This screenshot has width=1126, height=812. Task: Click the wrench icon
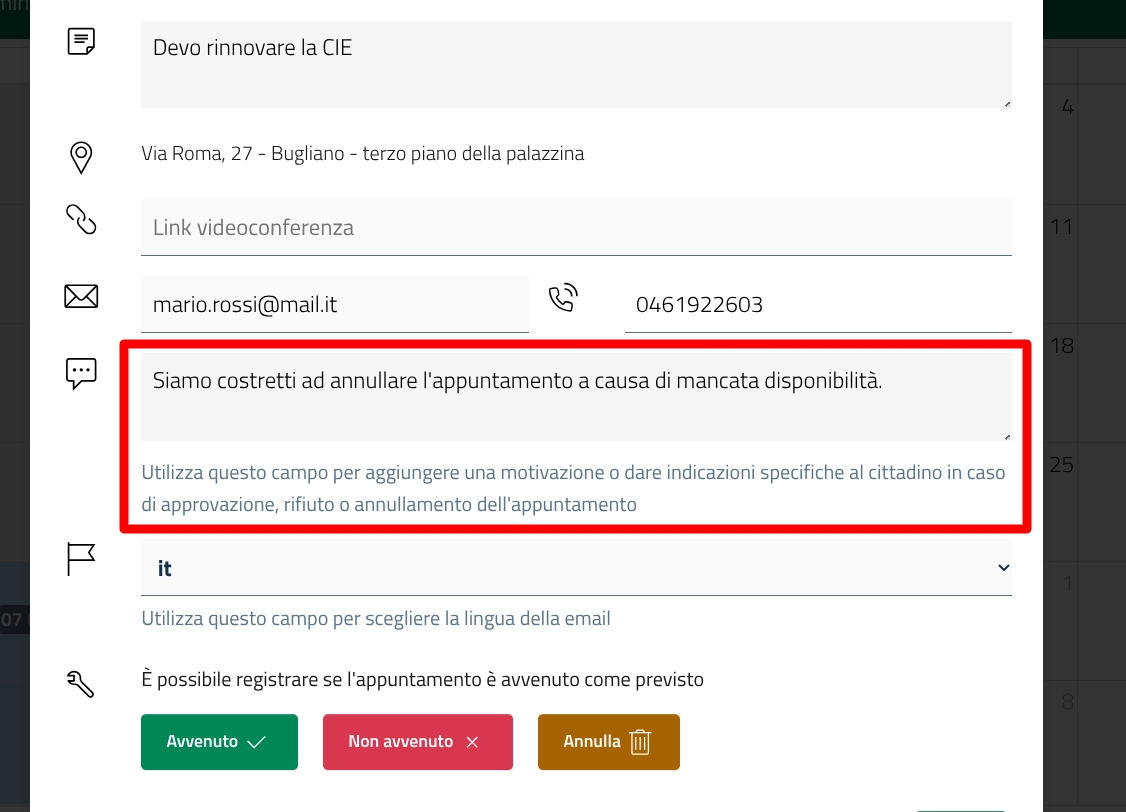[x=81, y=683]
